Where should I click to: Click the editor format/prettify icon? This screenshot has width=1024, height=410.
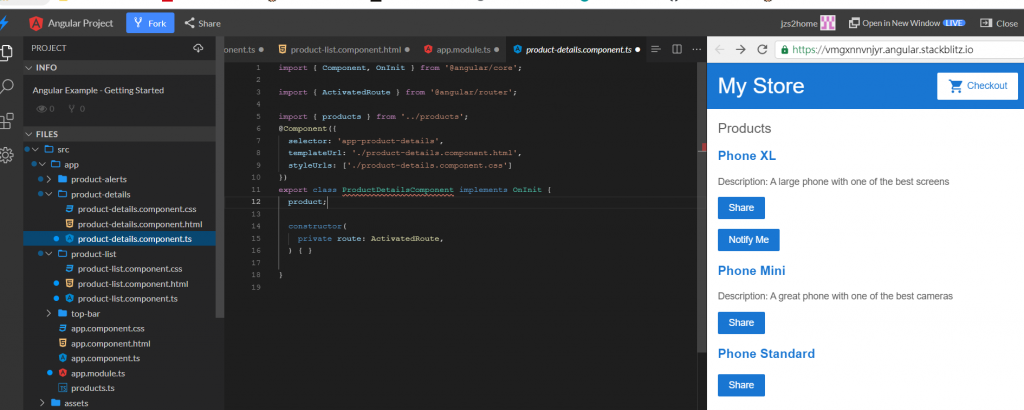pyautogui.click(x=656, y=49)
